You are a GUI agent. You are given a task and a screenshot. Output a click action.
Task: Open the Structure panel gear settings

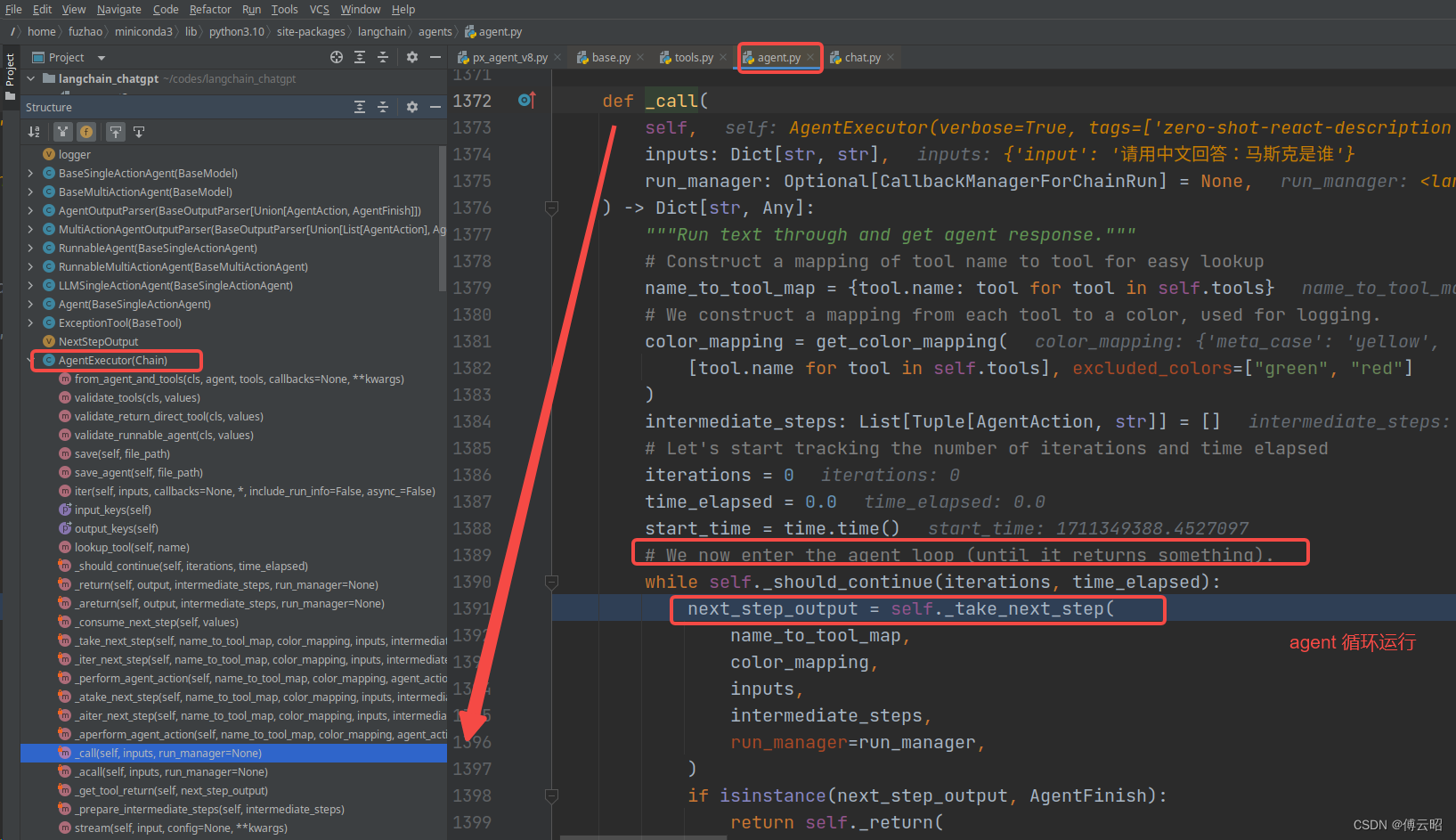411,107
